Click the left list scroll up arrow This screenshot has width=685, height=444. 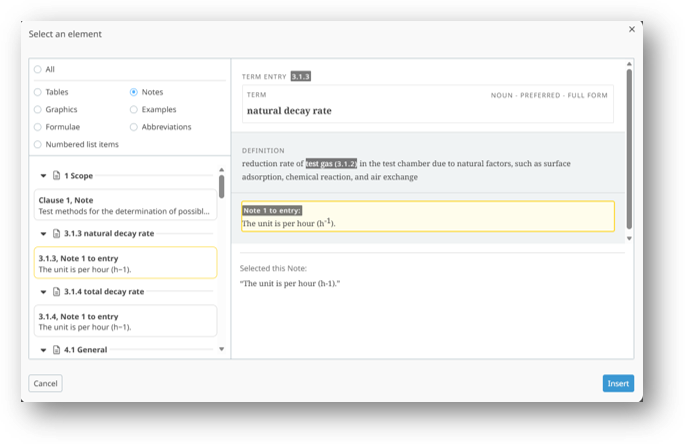pyautogui.click(x=221, y=170)
